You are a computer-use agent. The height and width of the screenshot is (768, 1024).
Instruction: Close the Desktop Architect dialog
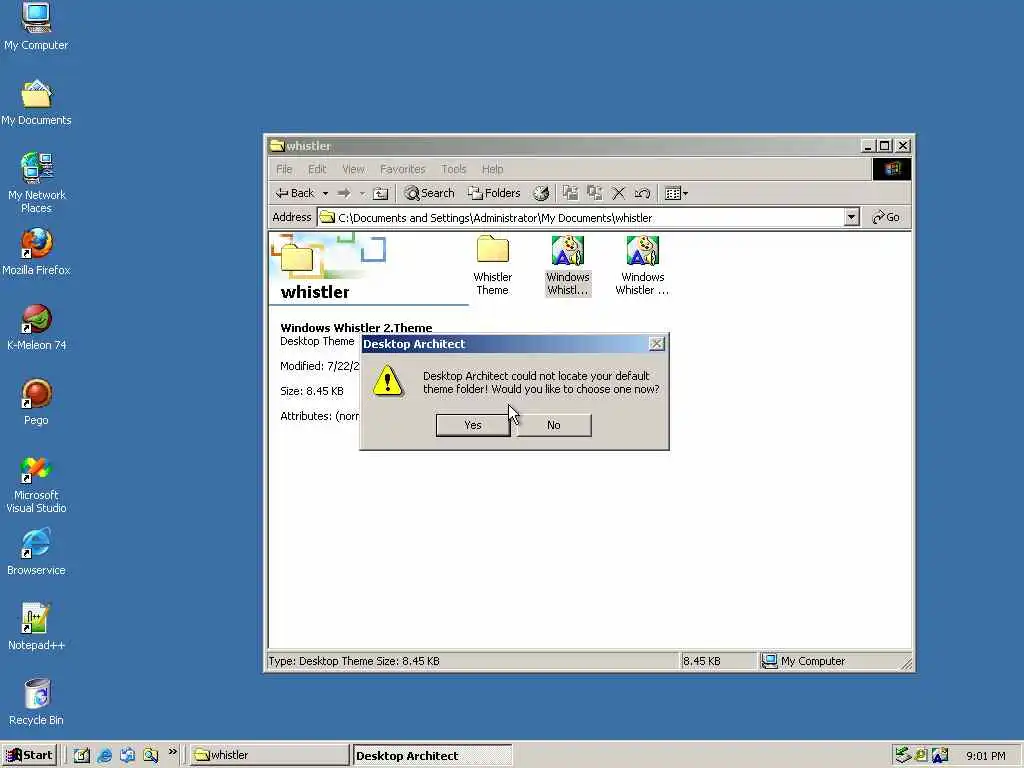point(656,344)
